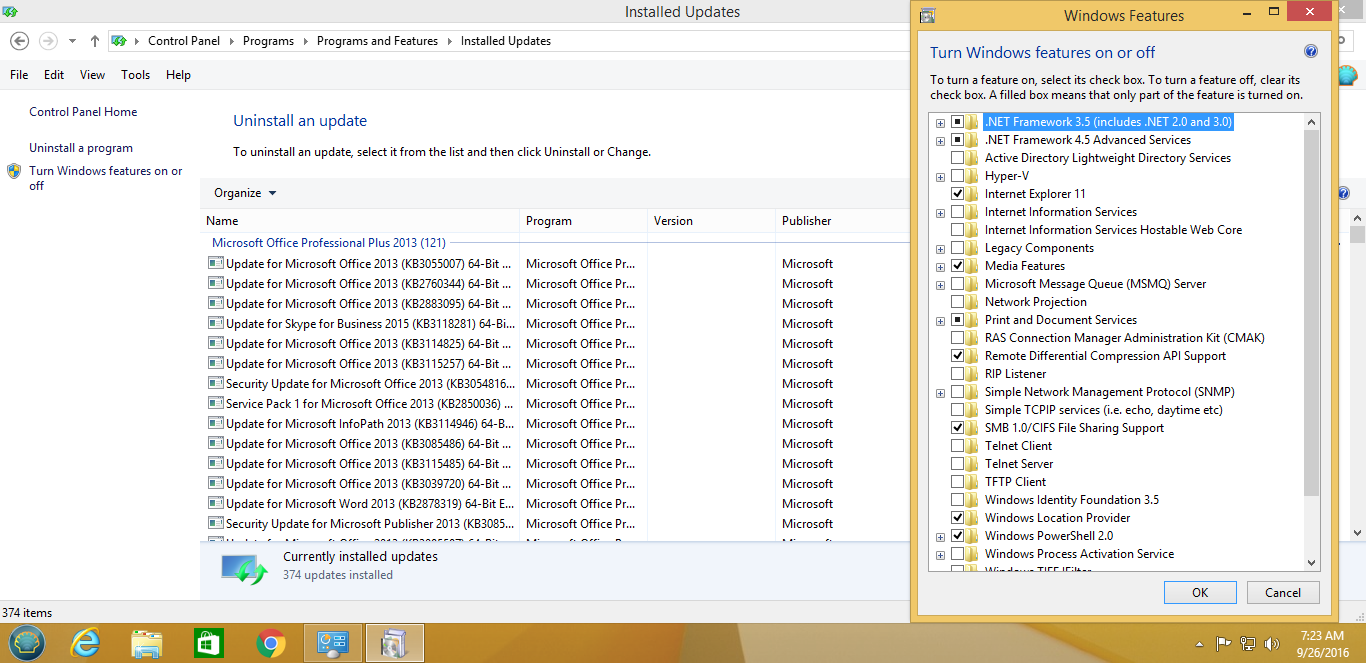
Task: Click Programs in the address breadcrumb
Action: (268, 41)
